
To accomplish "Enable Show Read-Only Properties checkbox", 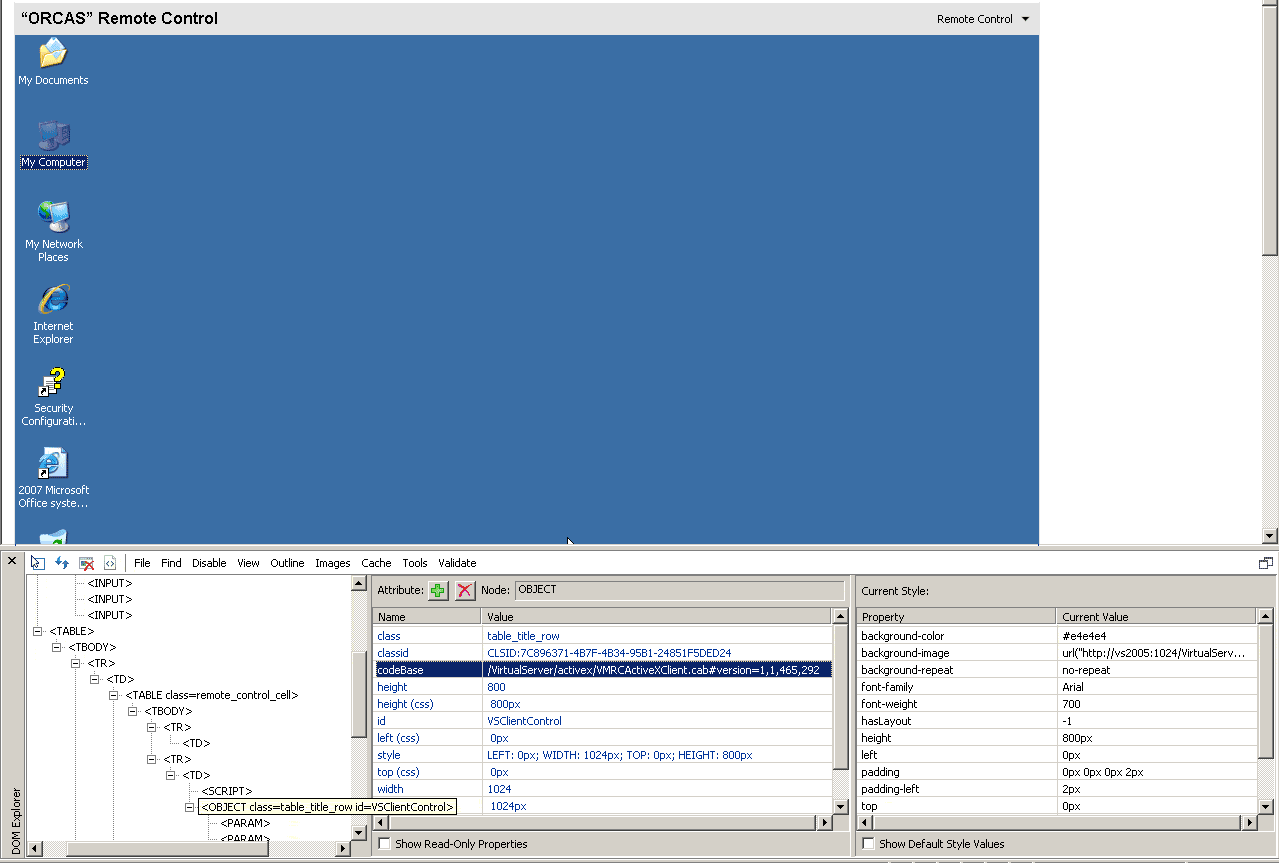I will coord(385,844).
